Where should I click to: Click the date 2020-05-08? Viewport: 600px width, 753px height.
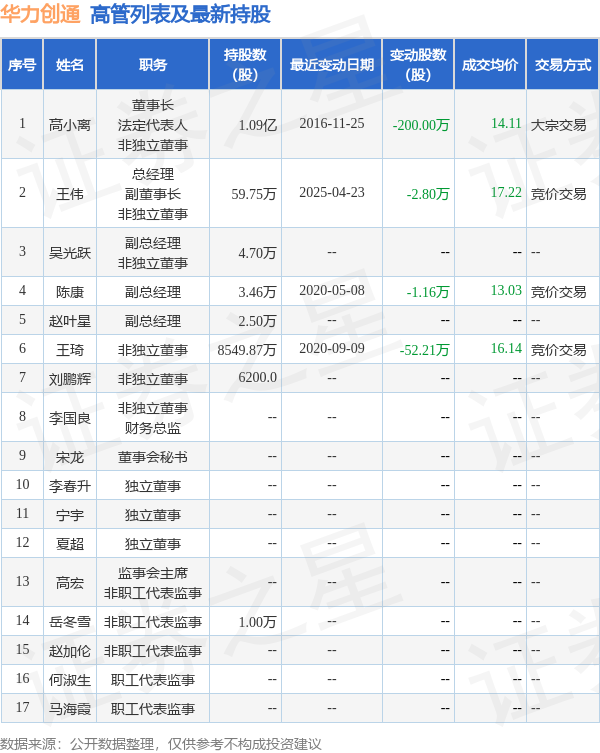[x=332, y=291]
